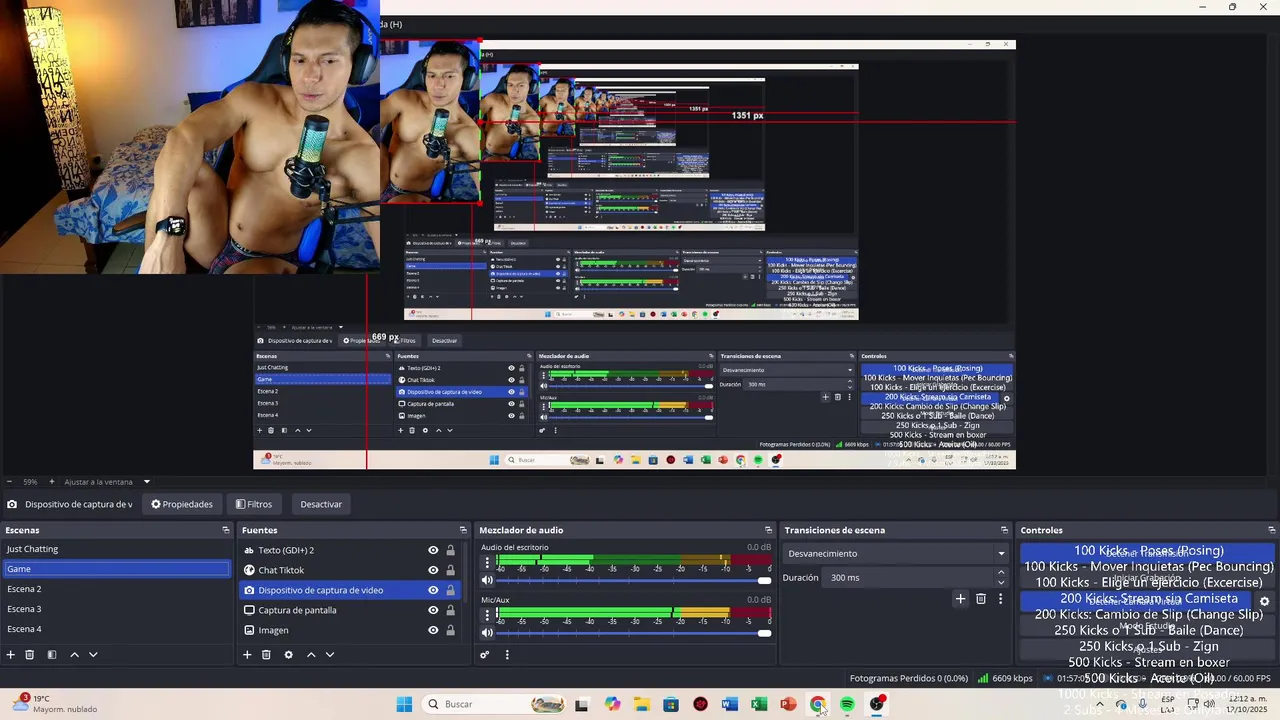Open audio mixer menu dots at bottom

507,655
